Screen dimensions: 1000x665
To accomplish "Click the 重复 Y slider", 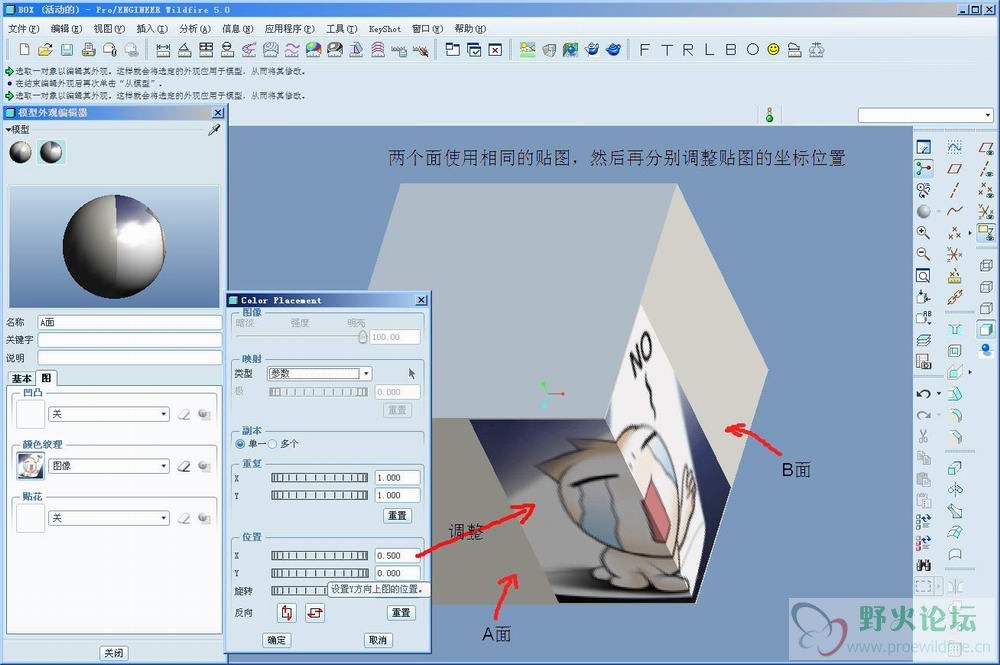I will (x=320, y=495).
